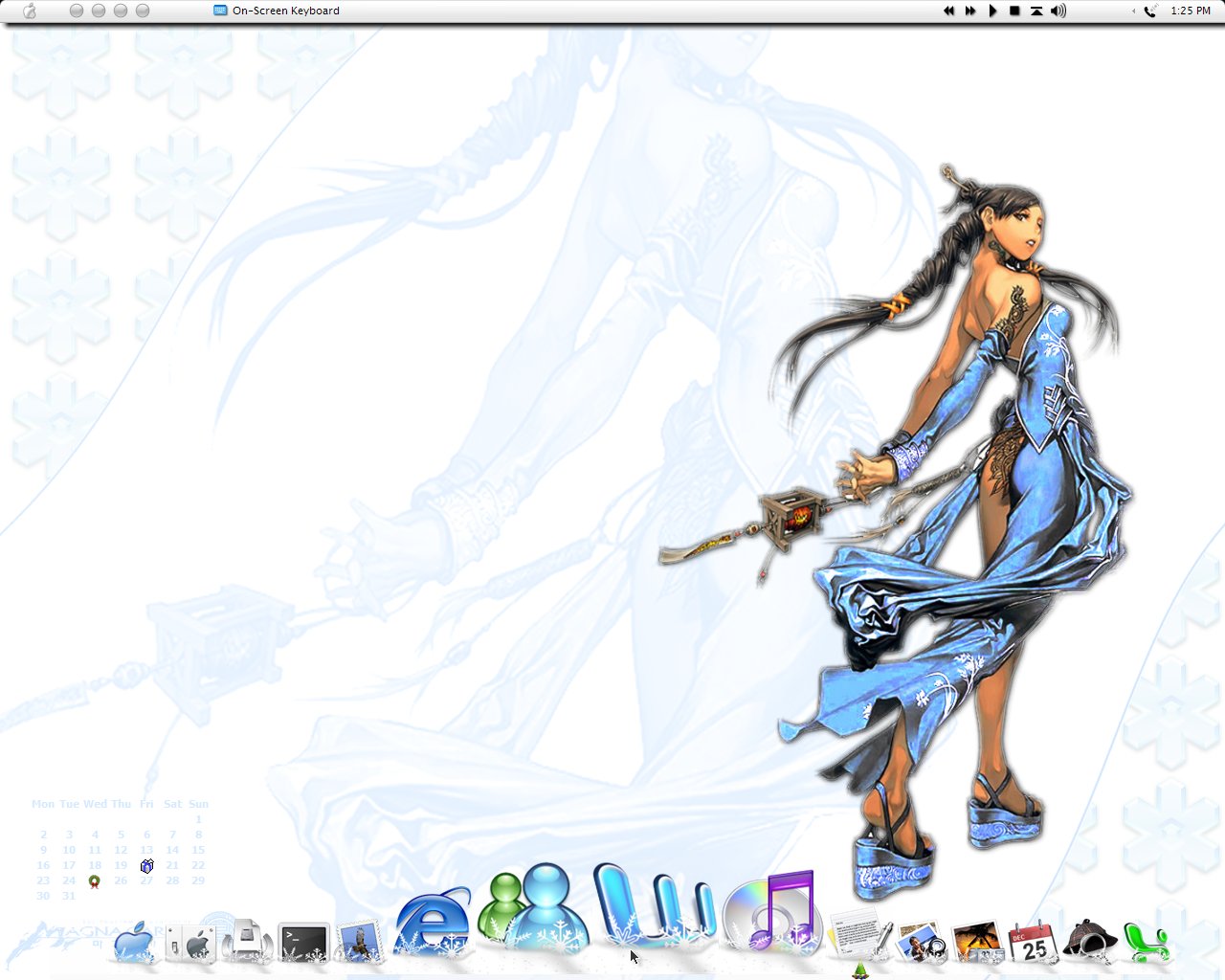This screenshot has width=1225, height=980.
Task: Open the Mail stamp dock icon
Action: (x=360, y=942)
